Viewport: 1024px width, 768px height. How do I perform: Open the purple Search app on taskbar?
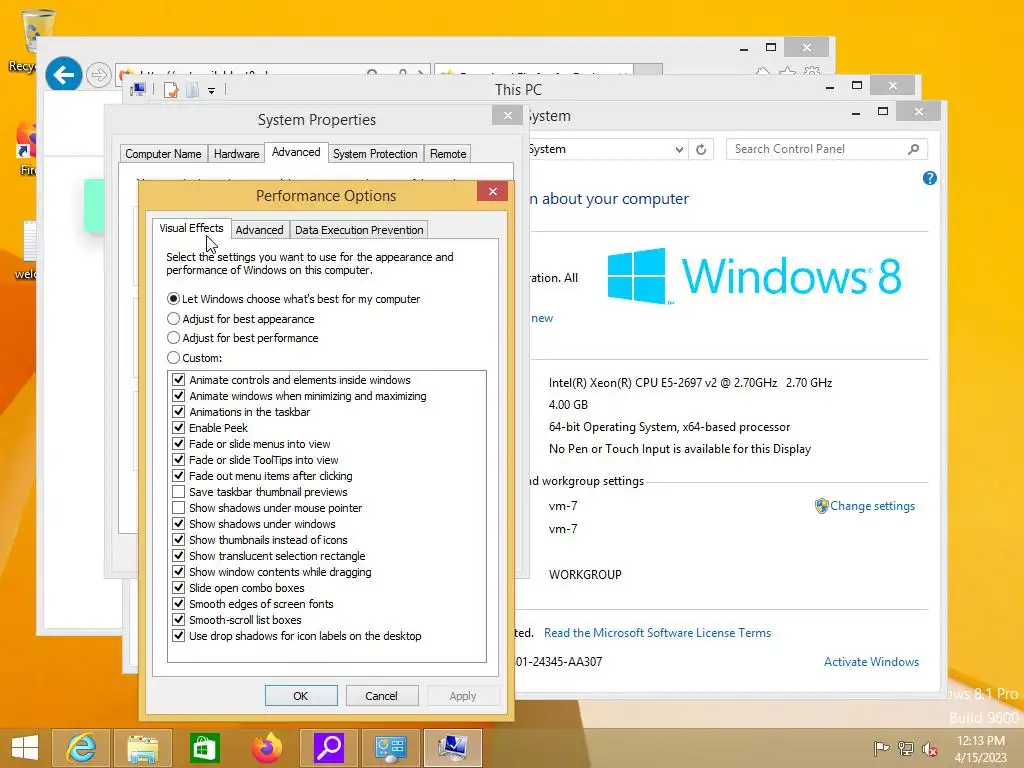(328, 748)
